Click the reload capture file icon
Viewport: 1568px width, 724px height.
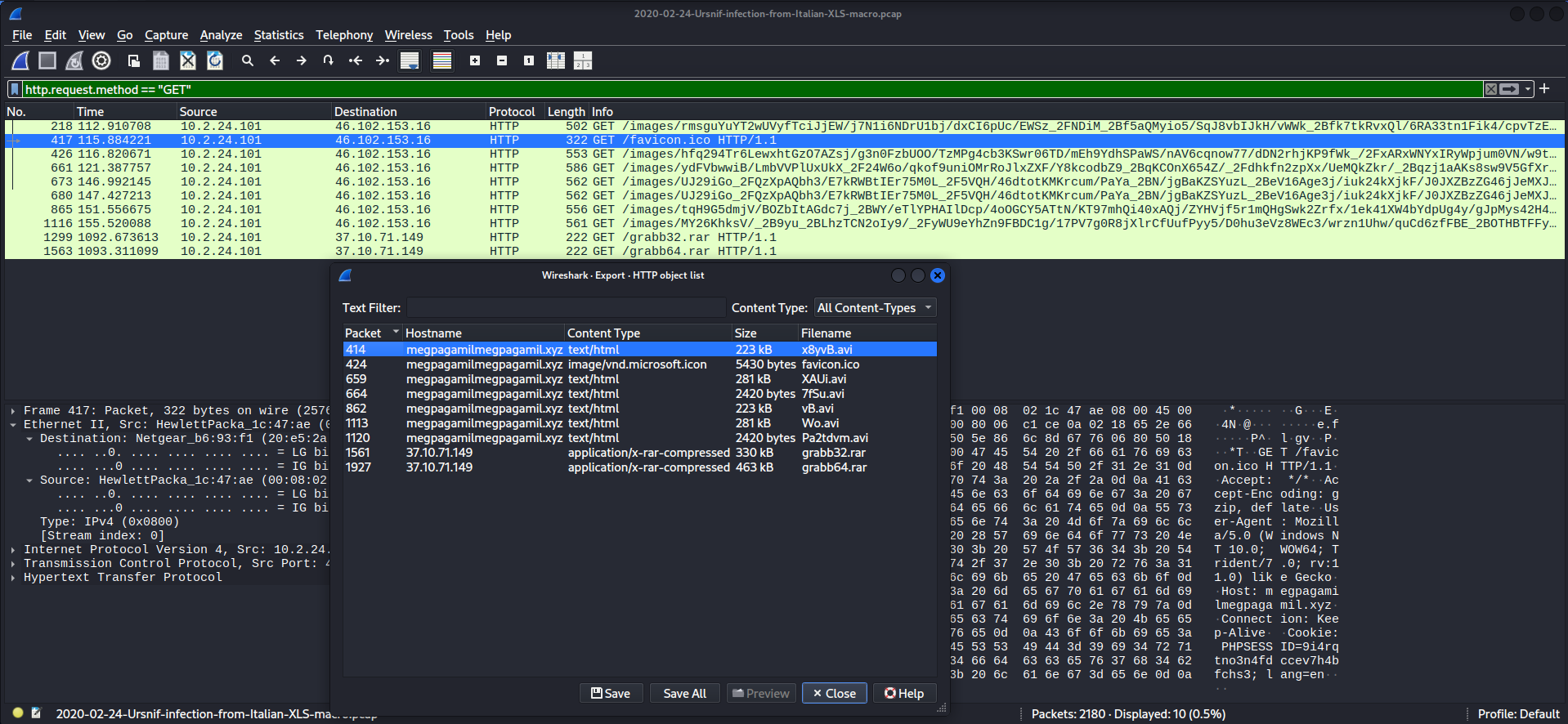click(215, 60)
